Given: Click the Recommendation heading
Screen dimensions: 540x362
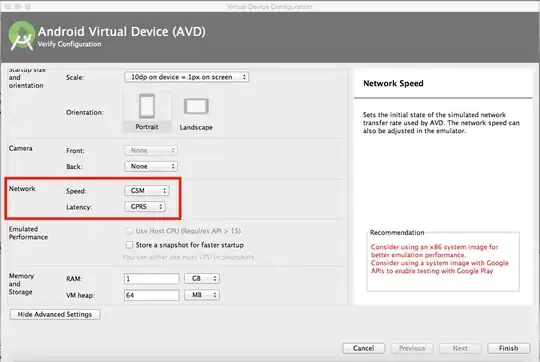Looking at the screenshot, I should click(397, 232).
